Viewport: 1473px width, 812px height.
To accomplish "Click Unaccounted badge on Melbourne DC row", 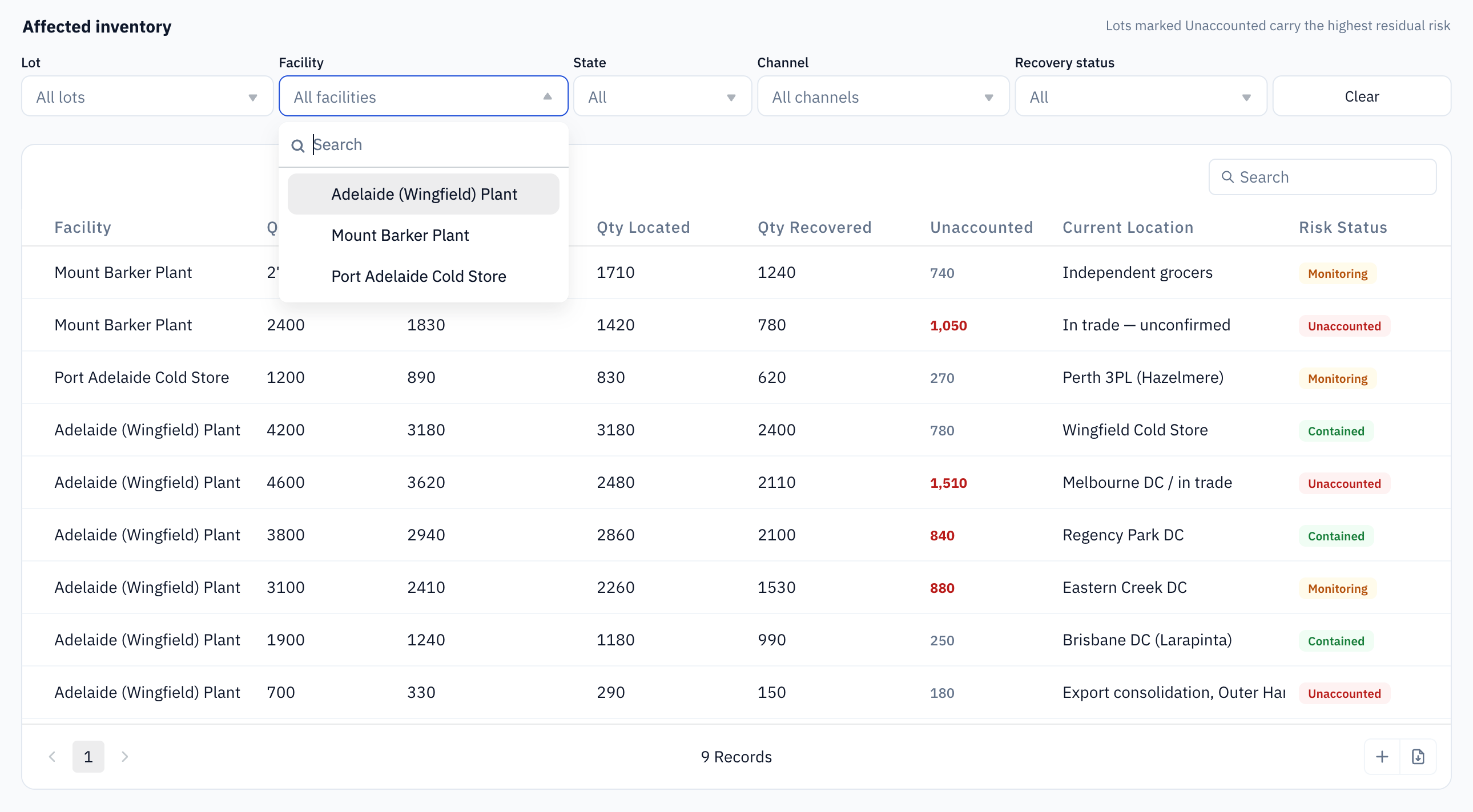I will (x=1344, y=483).
